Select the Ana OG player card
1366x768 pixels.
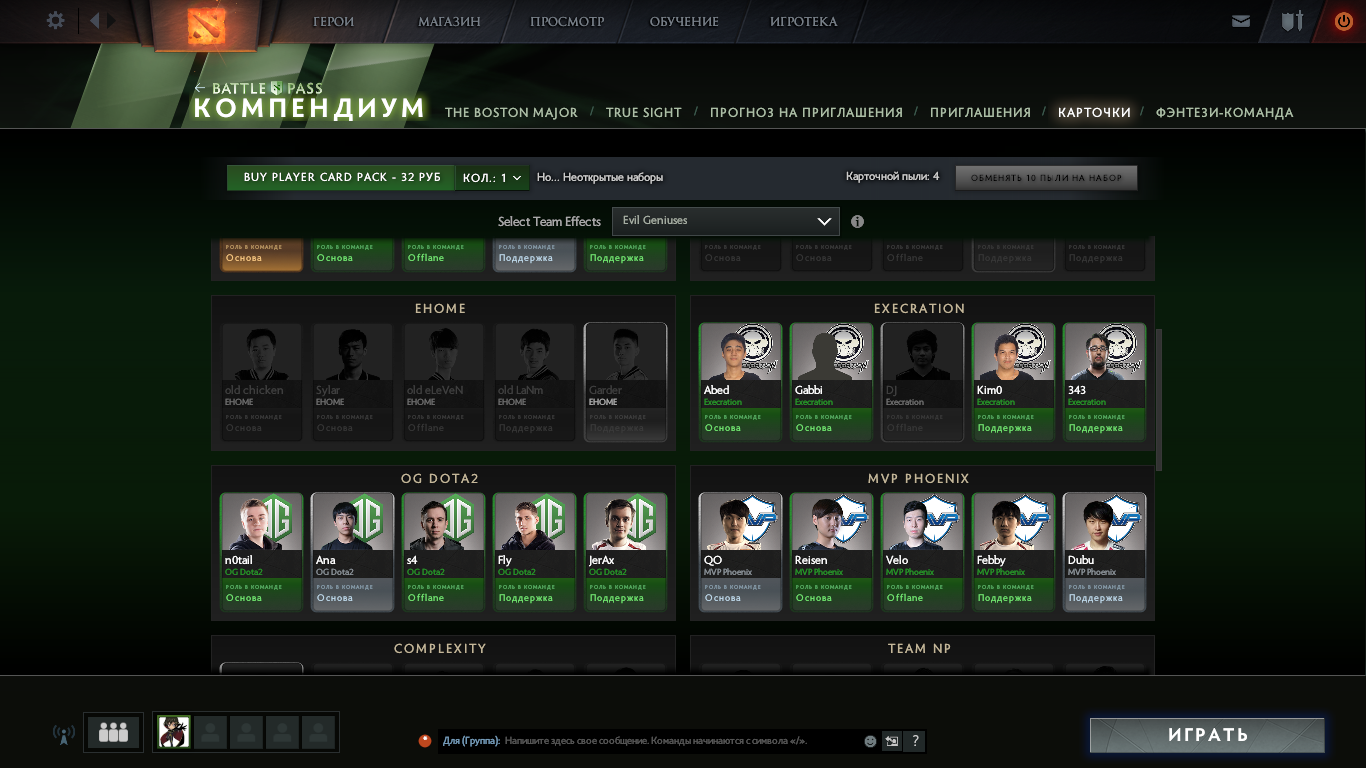coord(352,552)
